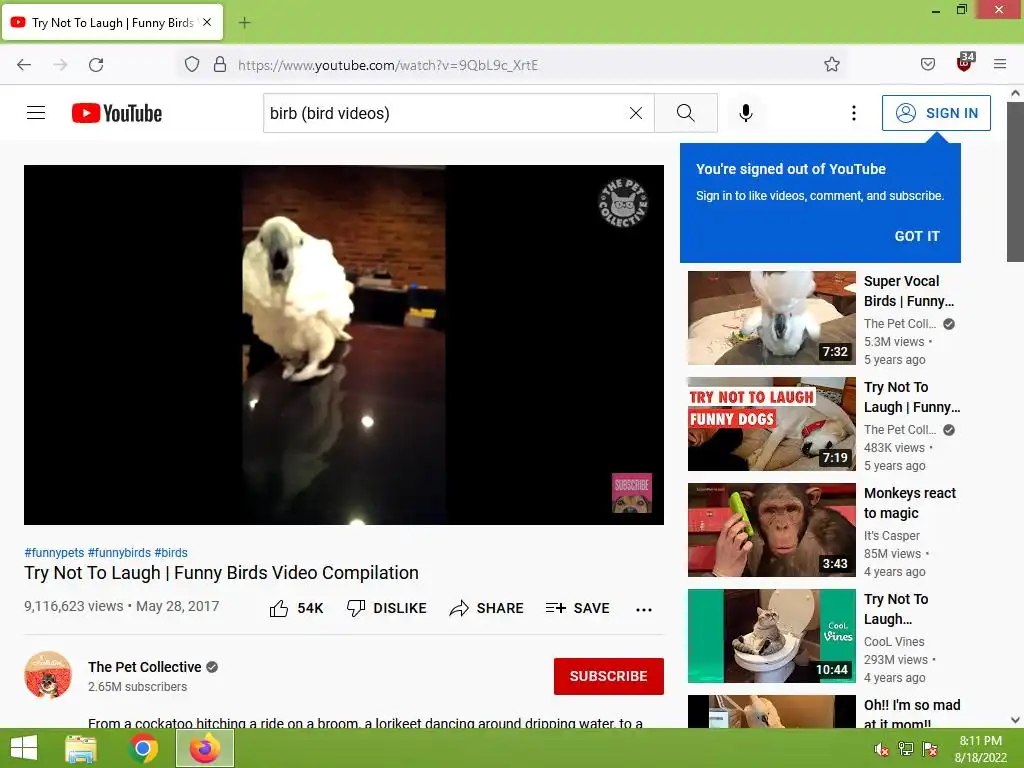Image resolution: width=1024 pixels, height=768 pixels.
Task: Save video to a playlist
Action: (577, 608)
